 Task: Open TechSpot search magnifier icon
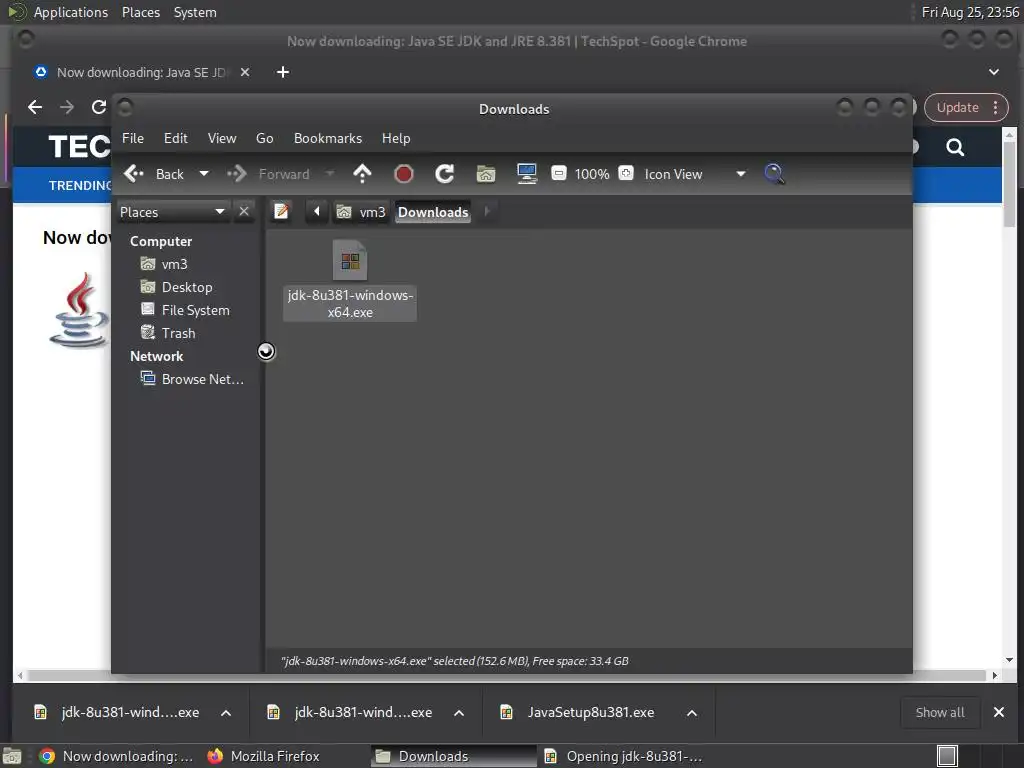tap(955, 148)
